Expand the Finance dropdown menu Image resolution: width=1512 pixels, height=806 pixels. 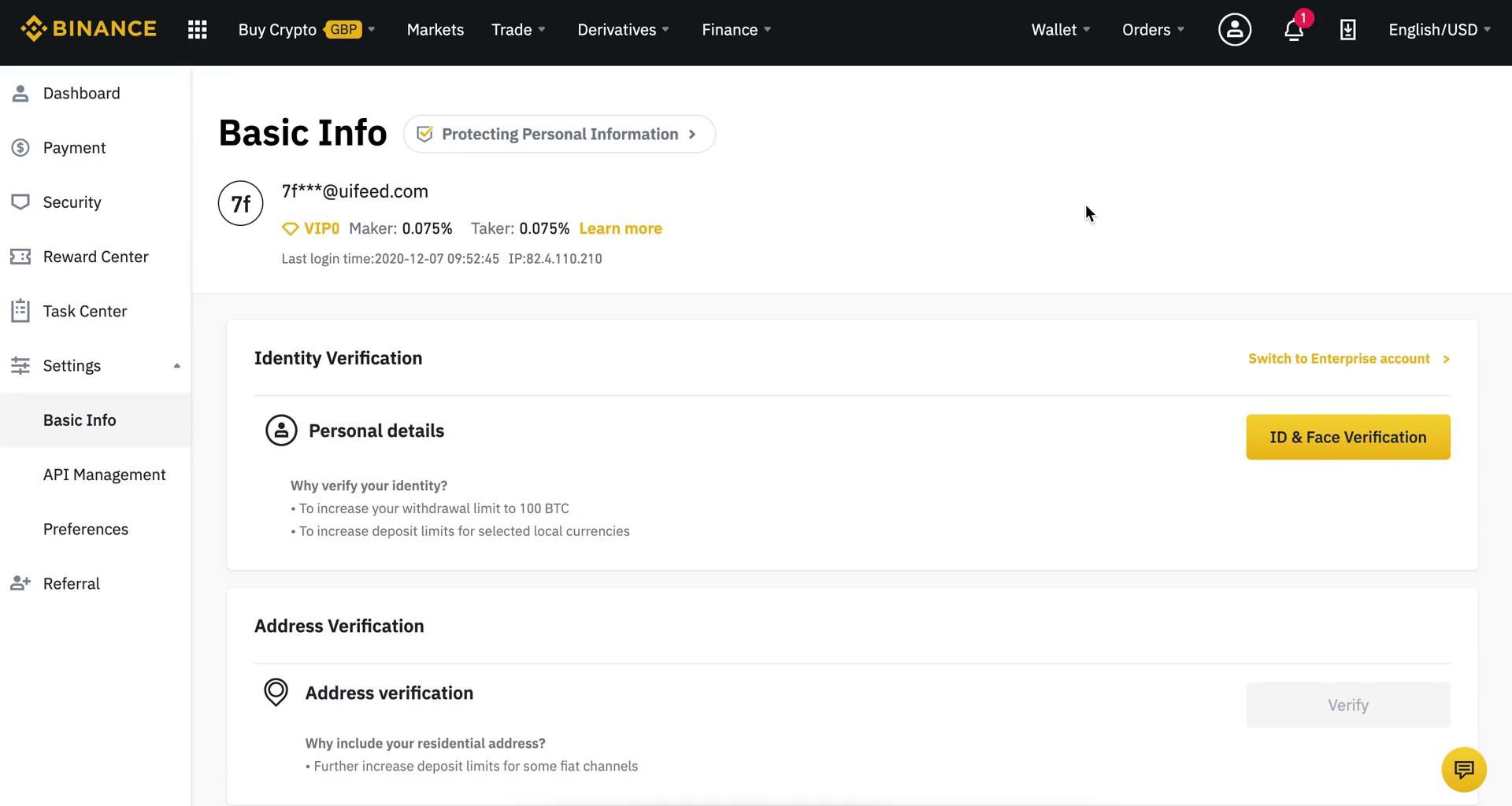coord(736,30)
